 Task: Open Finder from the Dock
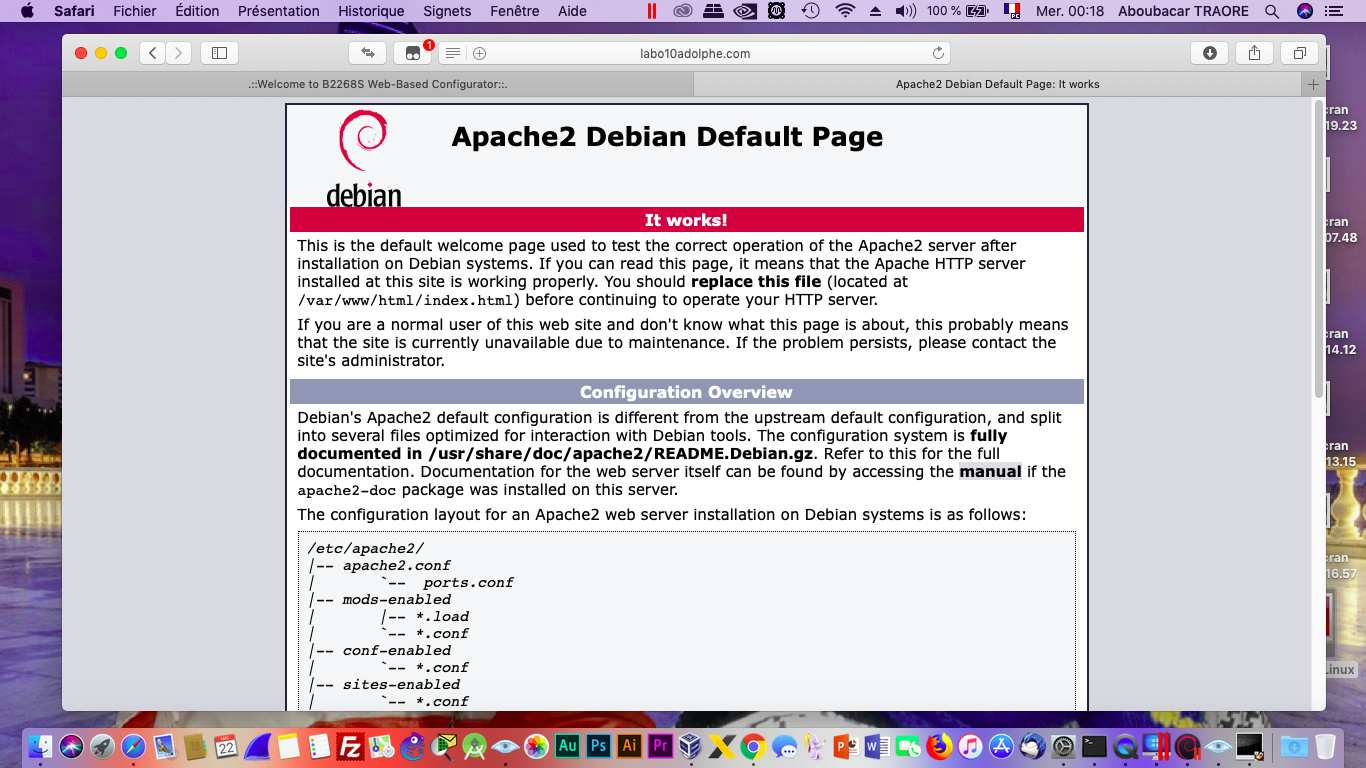pyautogui.click(x=40, y=746)
